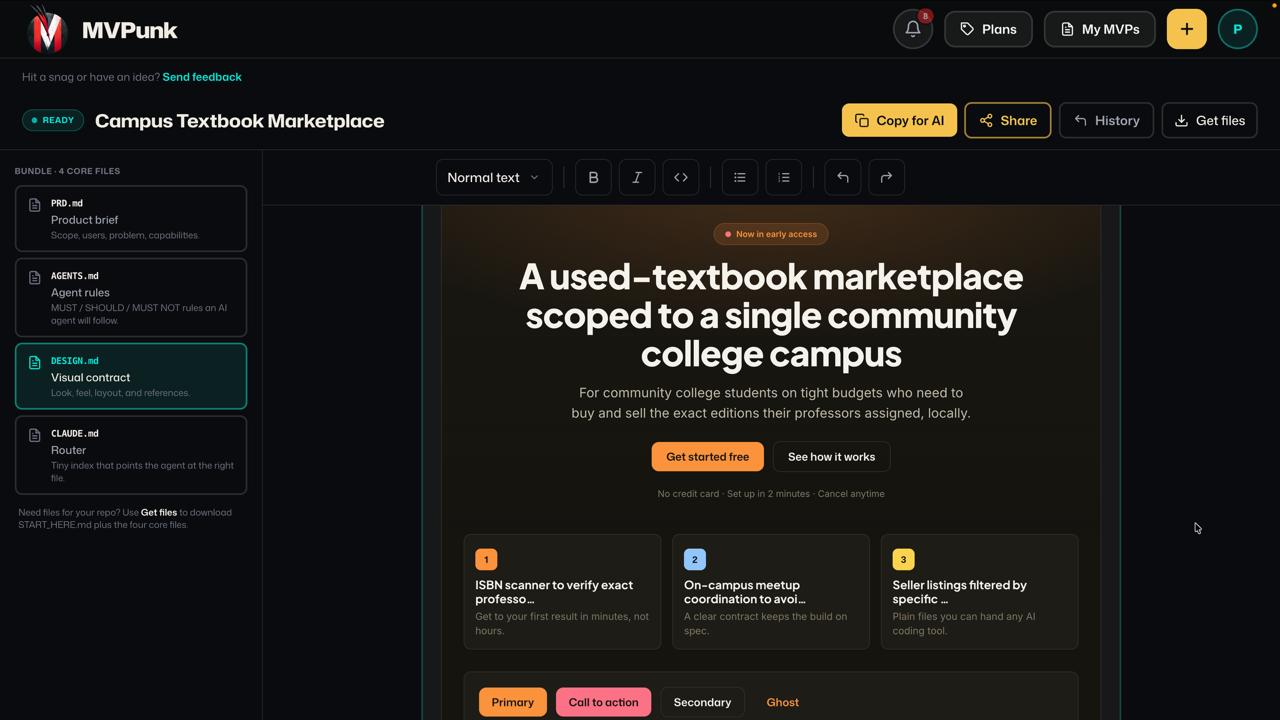Select the AGENTS.md Agent rules file
The width and height of the screenshot is (1280, 720).
(131, 297)
